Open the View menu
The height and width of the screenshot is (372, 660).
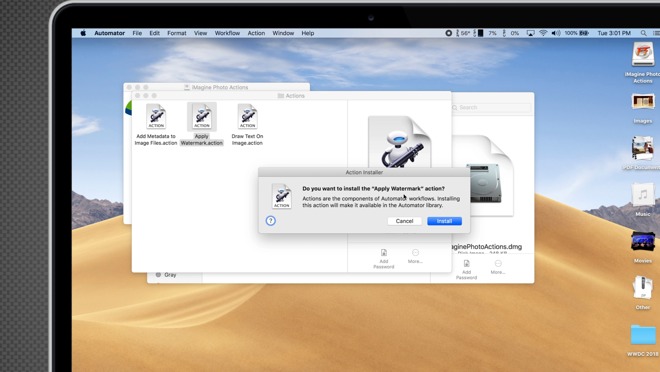pyautogui.click(x=200, y=33)
